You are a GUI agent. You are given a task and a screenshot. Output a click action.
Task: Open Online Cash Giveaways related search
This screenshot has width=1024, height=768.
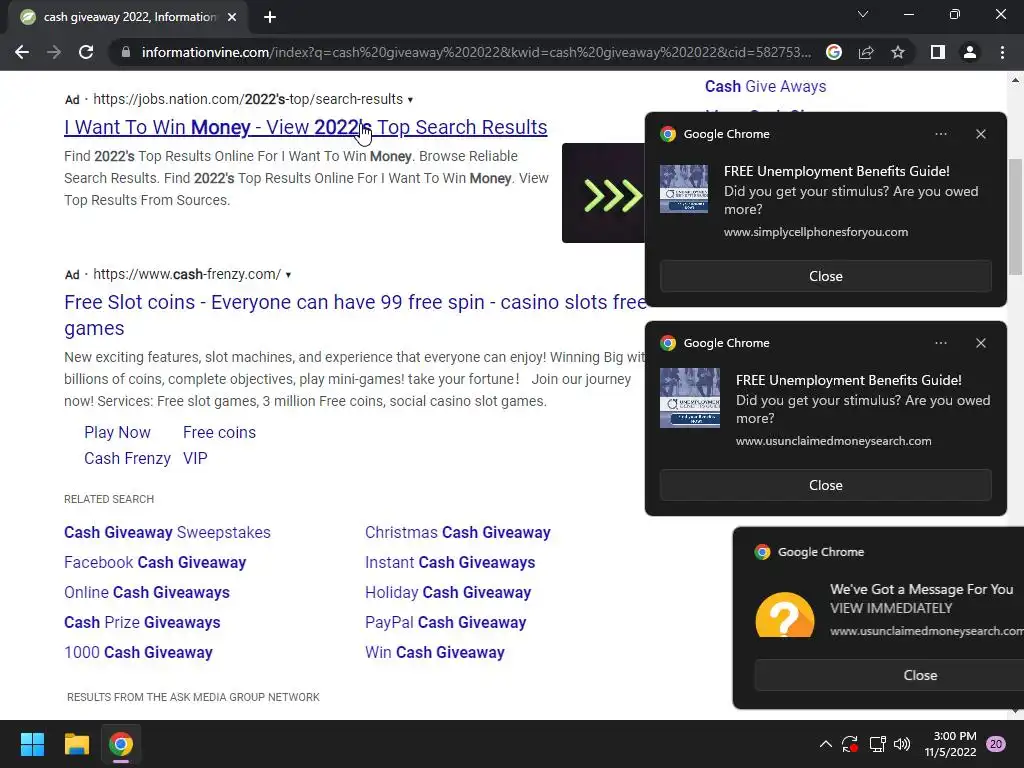click(147, 592)
